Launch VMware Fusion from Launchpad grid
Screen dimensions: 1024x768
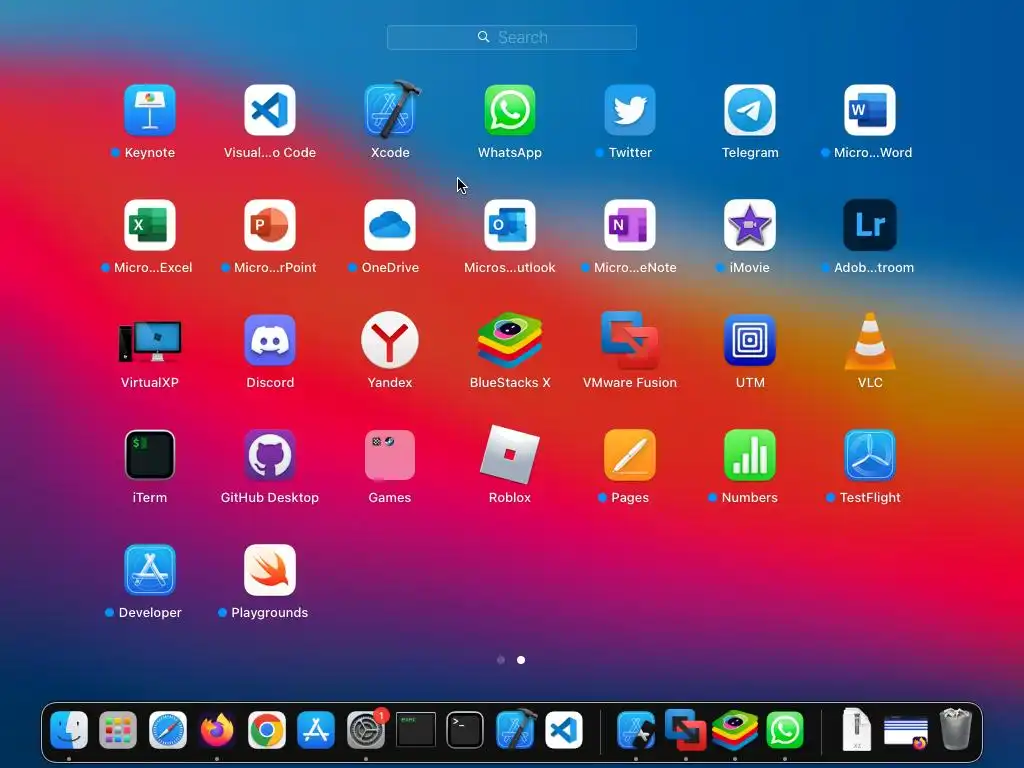click(x=630, y=340)
